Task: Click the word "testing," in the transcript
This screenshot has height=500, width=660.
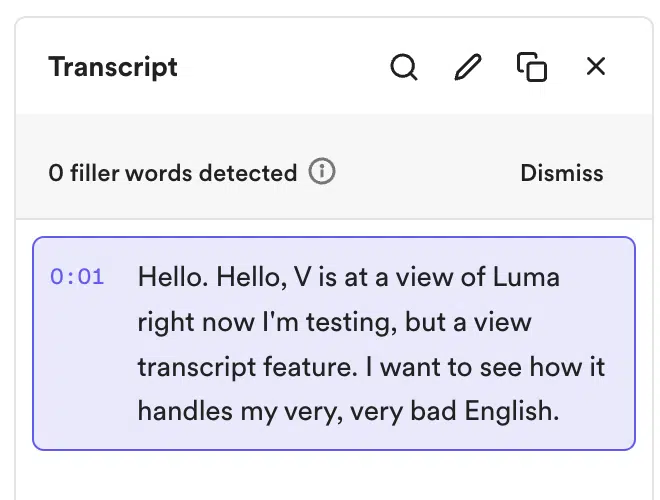Action: [351, 323]
